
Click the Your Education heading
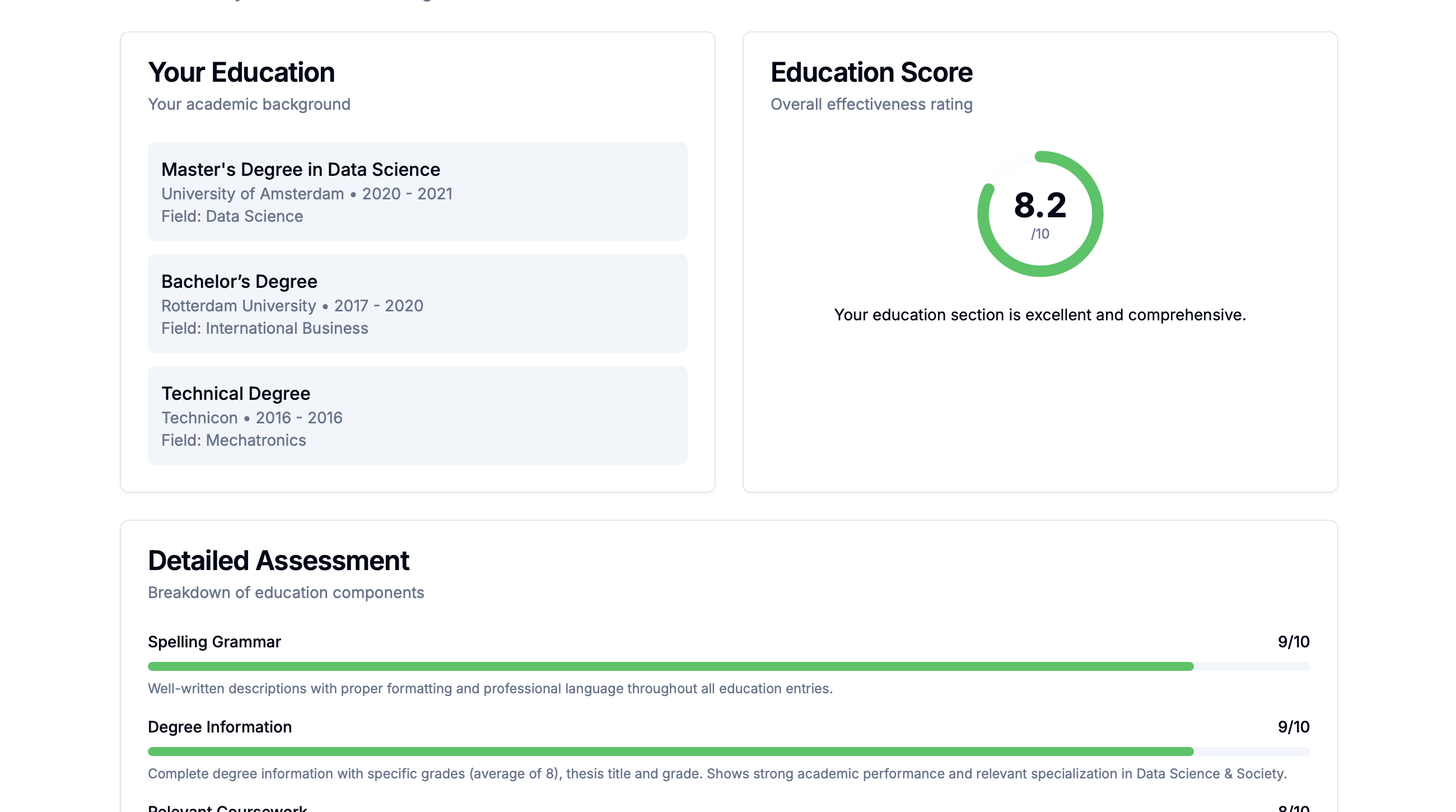[241, 72]
